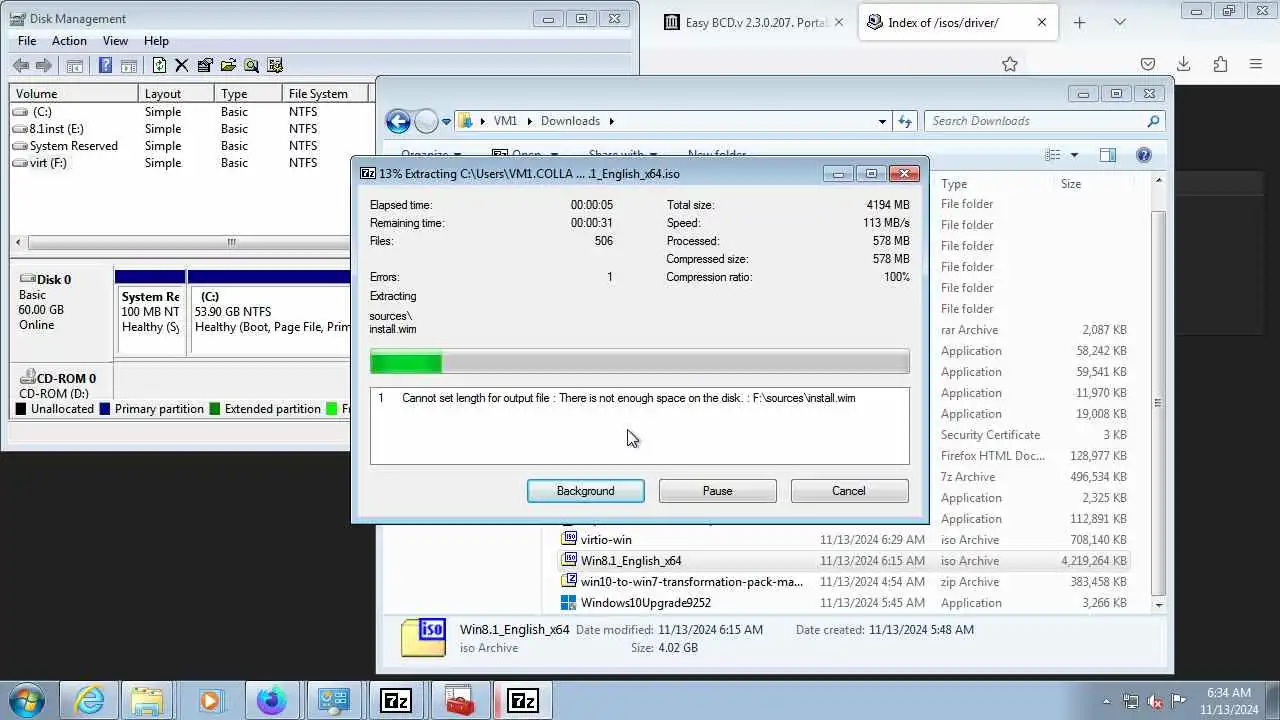The height and width of the screenshot is (720, 1280).
Task: Bookmark this page with the star icon
Action: 1010,64
